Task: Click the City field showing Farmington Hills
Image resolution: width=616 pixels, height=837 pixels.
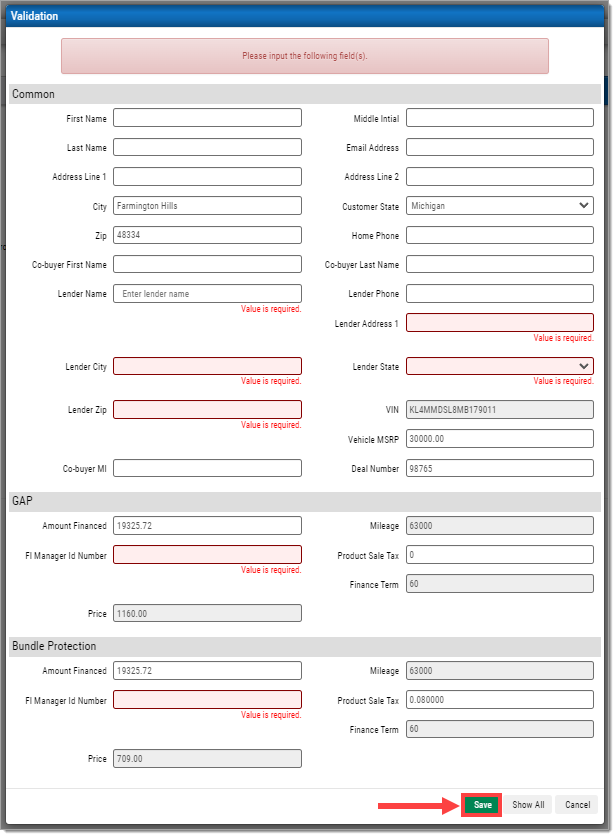Action: click(207, 206)
